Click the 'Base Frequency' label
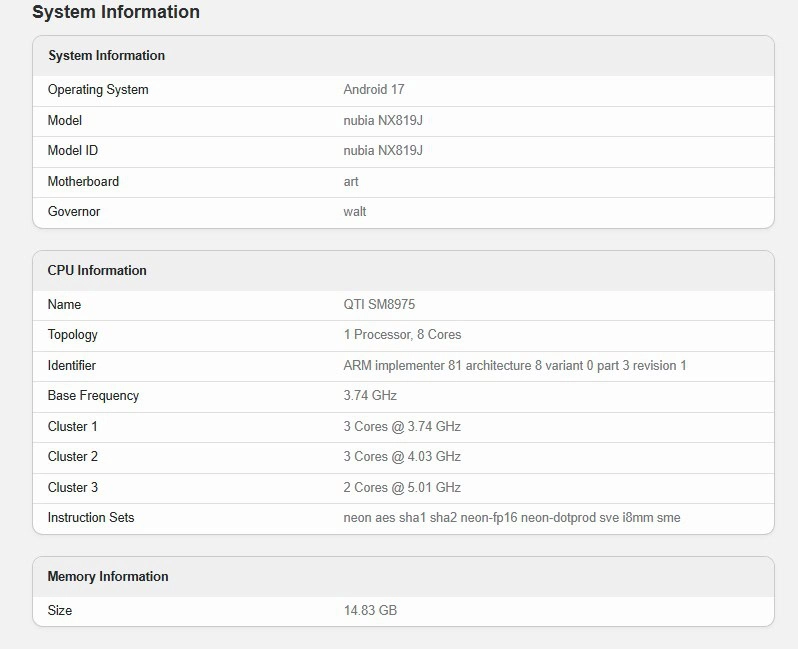Image resolution: width=798 pixels, height=649 pixels. [93, 396]
